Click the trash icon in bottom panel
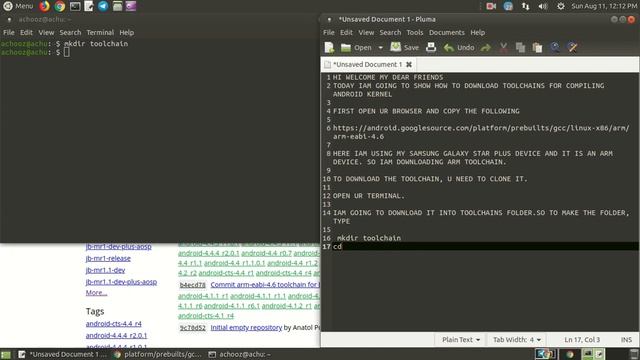This screenshot has height=360, width=640. (x=634, y=354)
